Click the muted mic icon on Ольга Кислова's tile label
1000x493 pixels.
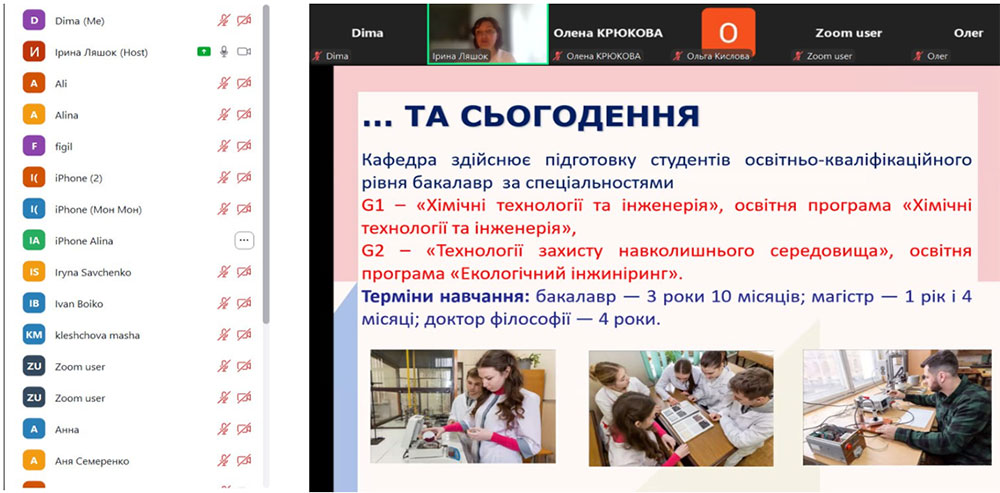click(678, 56)
